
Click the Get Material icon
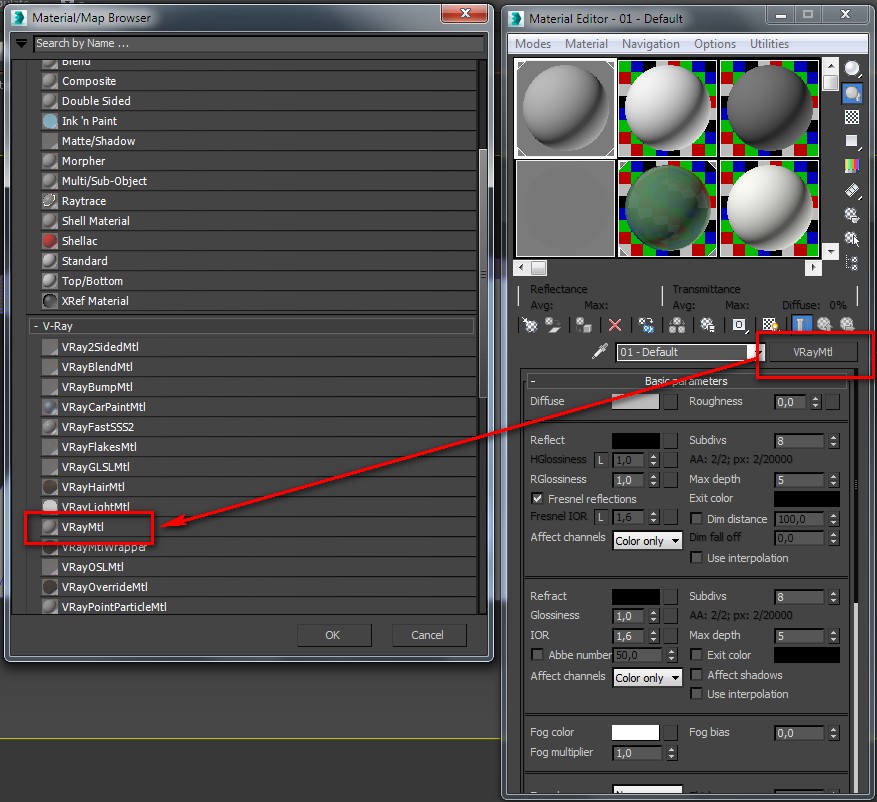pos(529,324)
